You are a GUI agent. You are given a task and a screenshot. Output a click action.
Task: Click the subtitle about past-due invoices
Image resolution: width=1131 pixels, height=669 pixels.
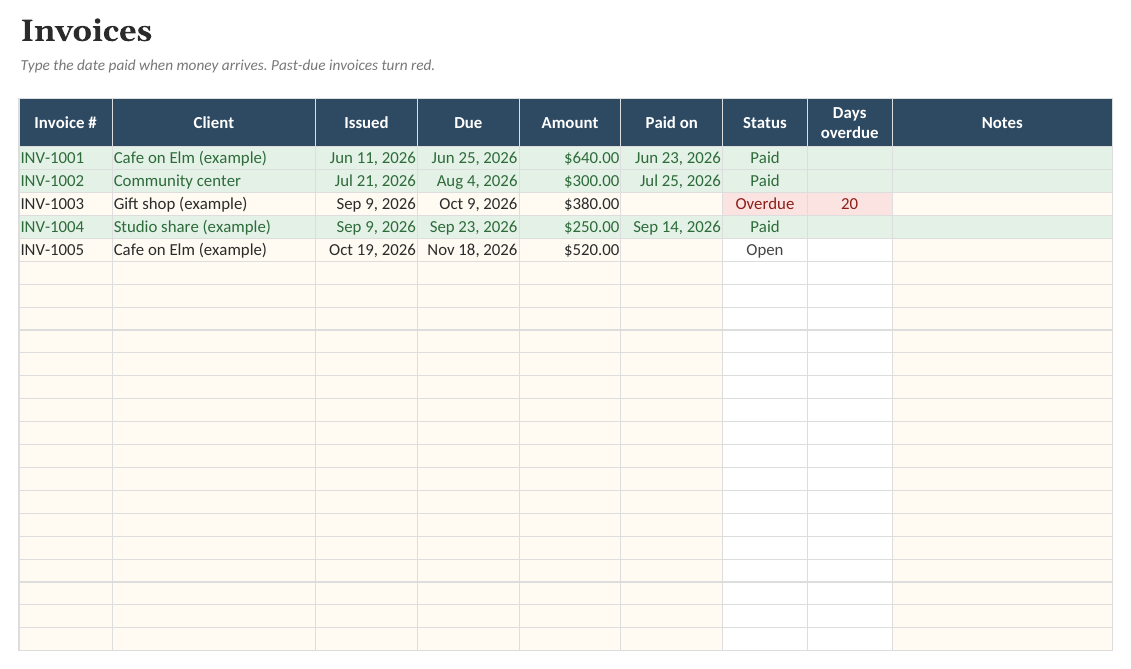tap(227, 65)
